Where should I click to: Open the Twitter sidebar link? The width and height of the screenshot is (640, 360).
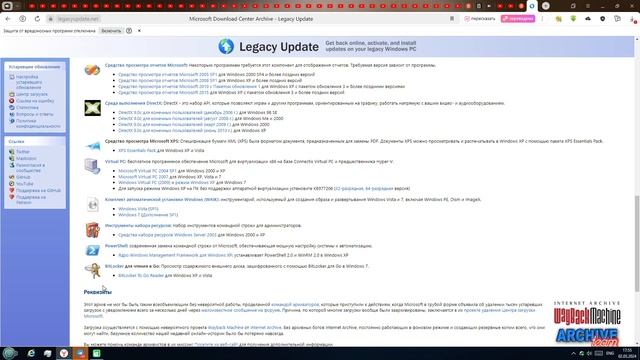pyautogui.click(x=22, y=151)
